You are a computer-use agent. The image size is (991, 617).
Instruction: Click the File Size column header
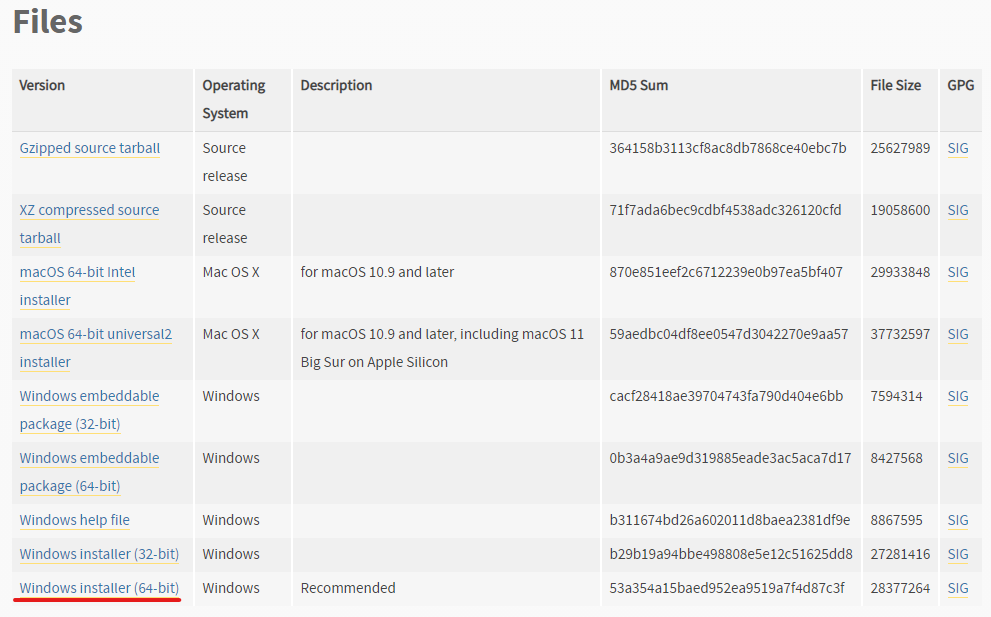click(896, 85)
